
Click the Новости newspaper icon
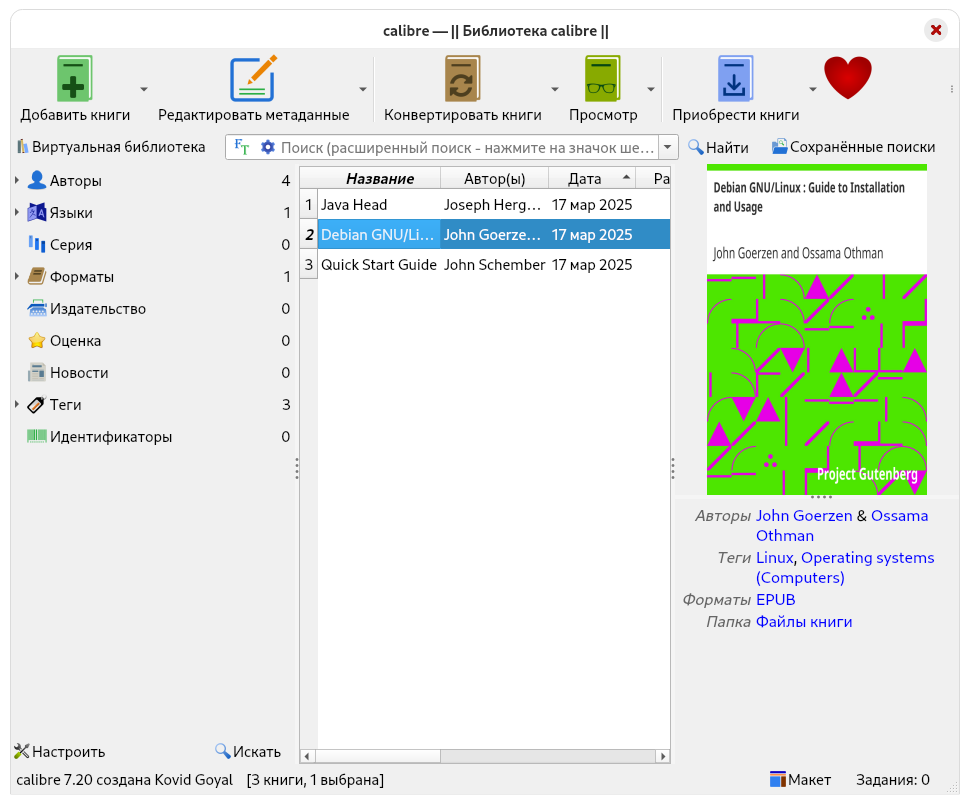point(37,372)
